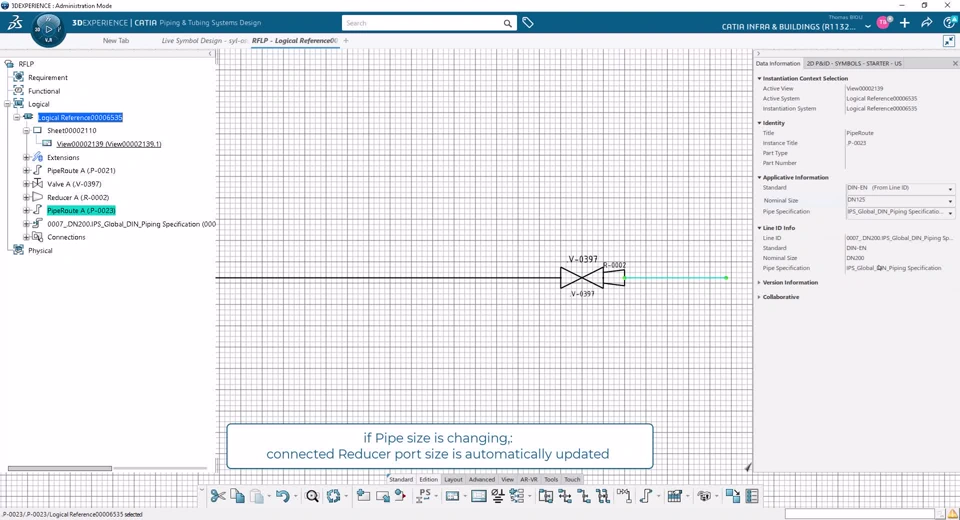This screenshot has height=520, width=960.
Task: Click the tag icon beside search bar
Action: pos(528,23)
